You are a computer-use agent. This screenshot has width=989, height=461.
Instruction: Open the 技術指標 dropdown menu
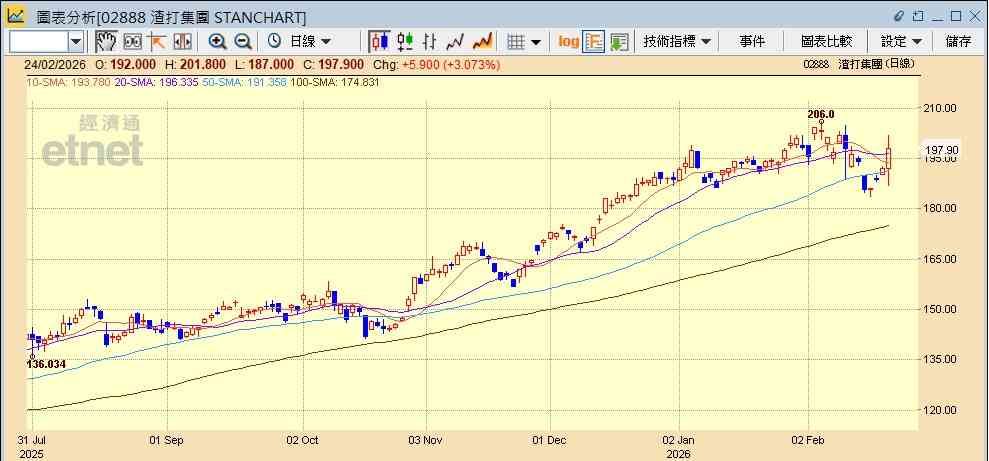pos(677,42)
